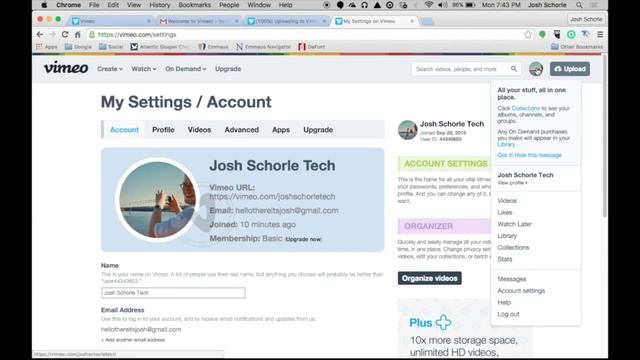This screenshot has width=640, height=360.
Task: Click the search magnifier icon in Vimeo header
Action: tap(514, 69)
